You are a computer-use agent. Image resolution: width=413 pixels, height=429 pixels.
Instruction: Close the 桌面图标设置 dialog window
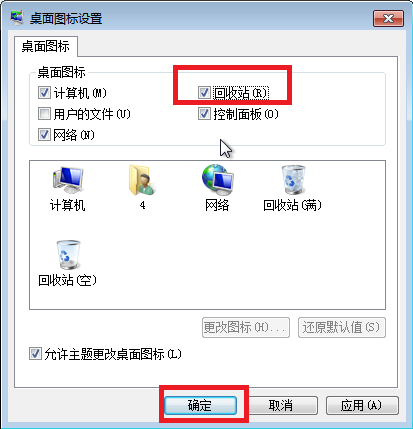(388, 18)
